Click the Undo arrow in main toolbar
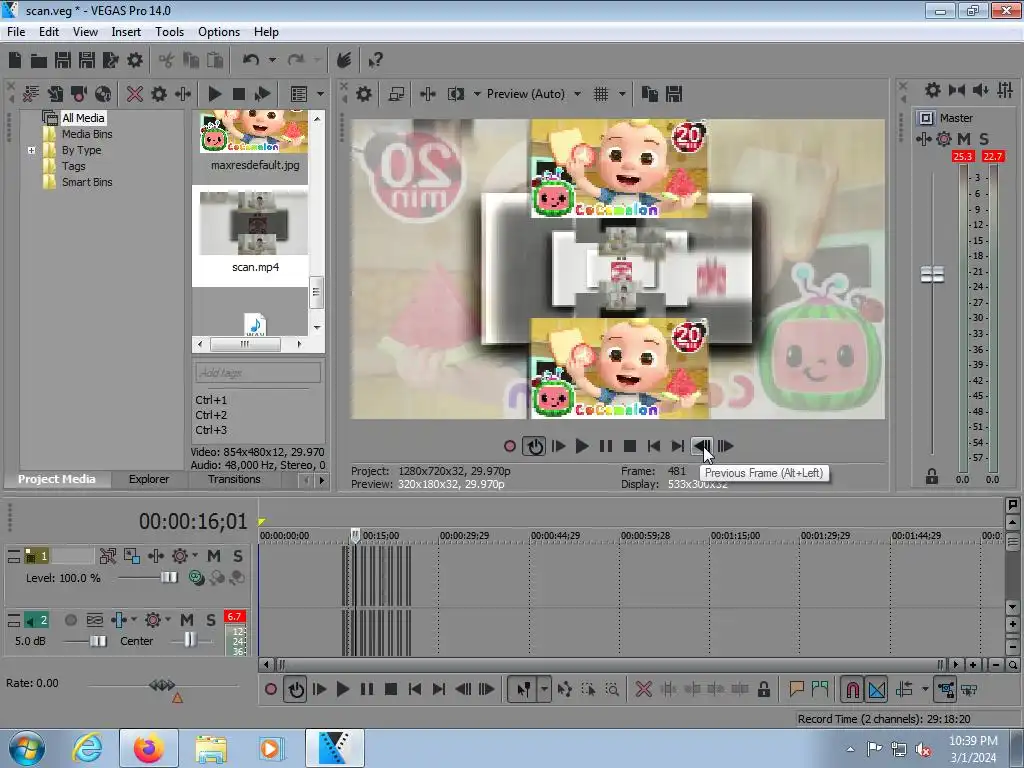This screenshot has height=768, width=1024. coord(251,60)
